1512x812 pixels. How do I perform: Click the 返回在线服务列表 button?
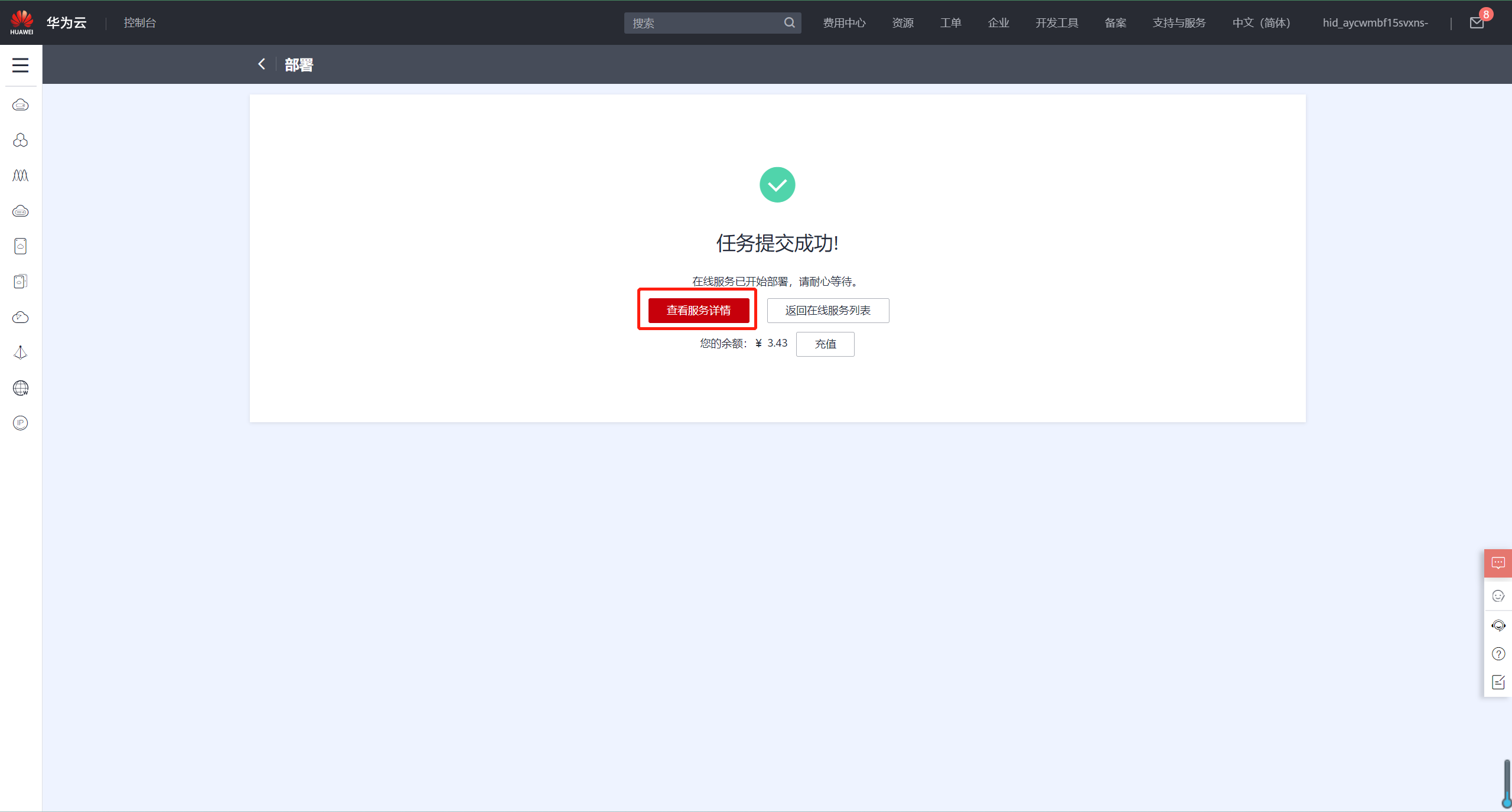coord(827,311)
